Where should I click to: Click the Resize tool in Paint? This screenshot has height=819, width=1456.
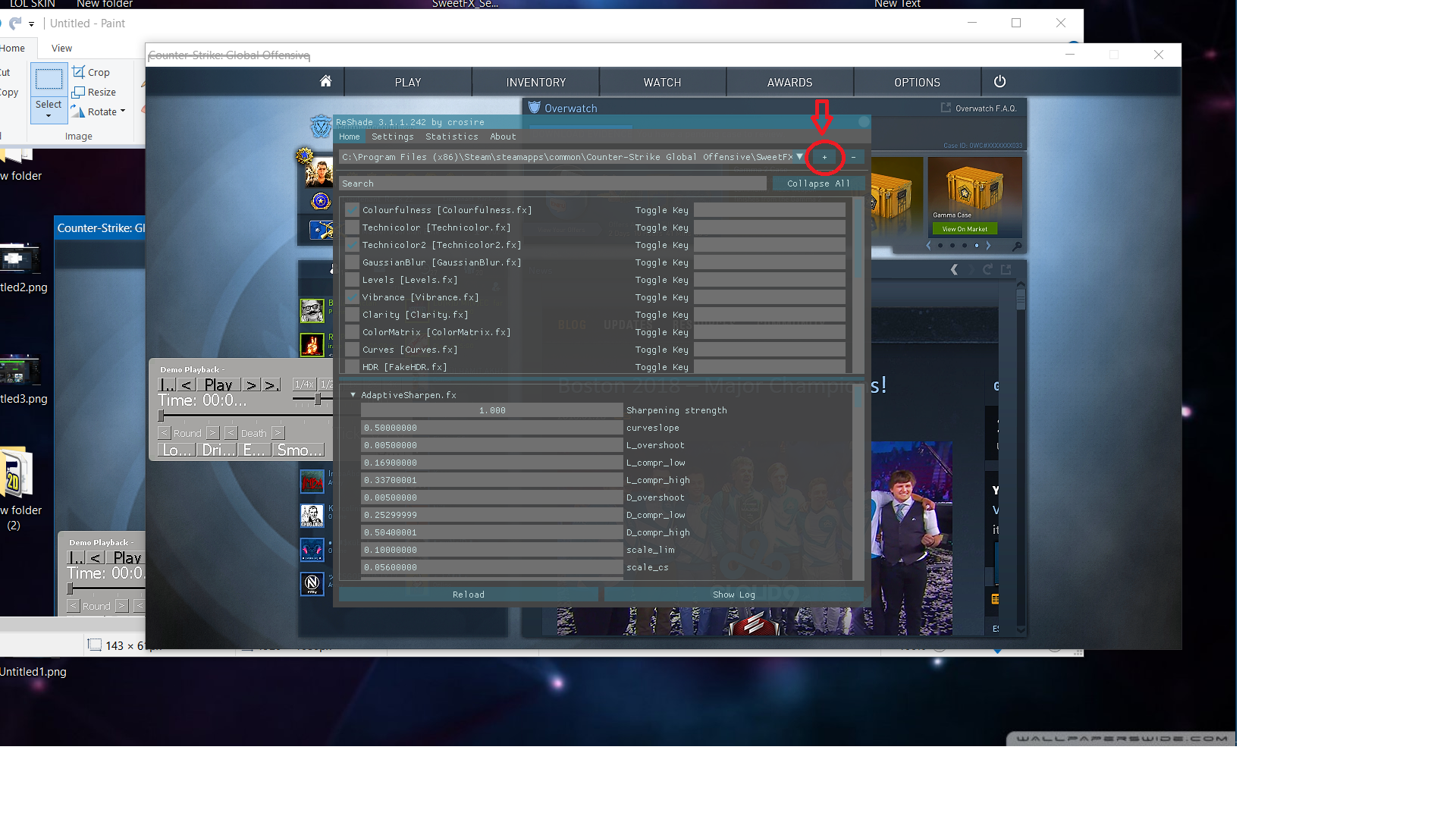[x=94, y=92]
